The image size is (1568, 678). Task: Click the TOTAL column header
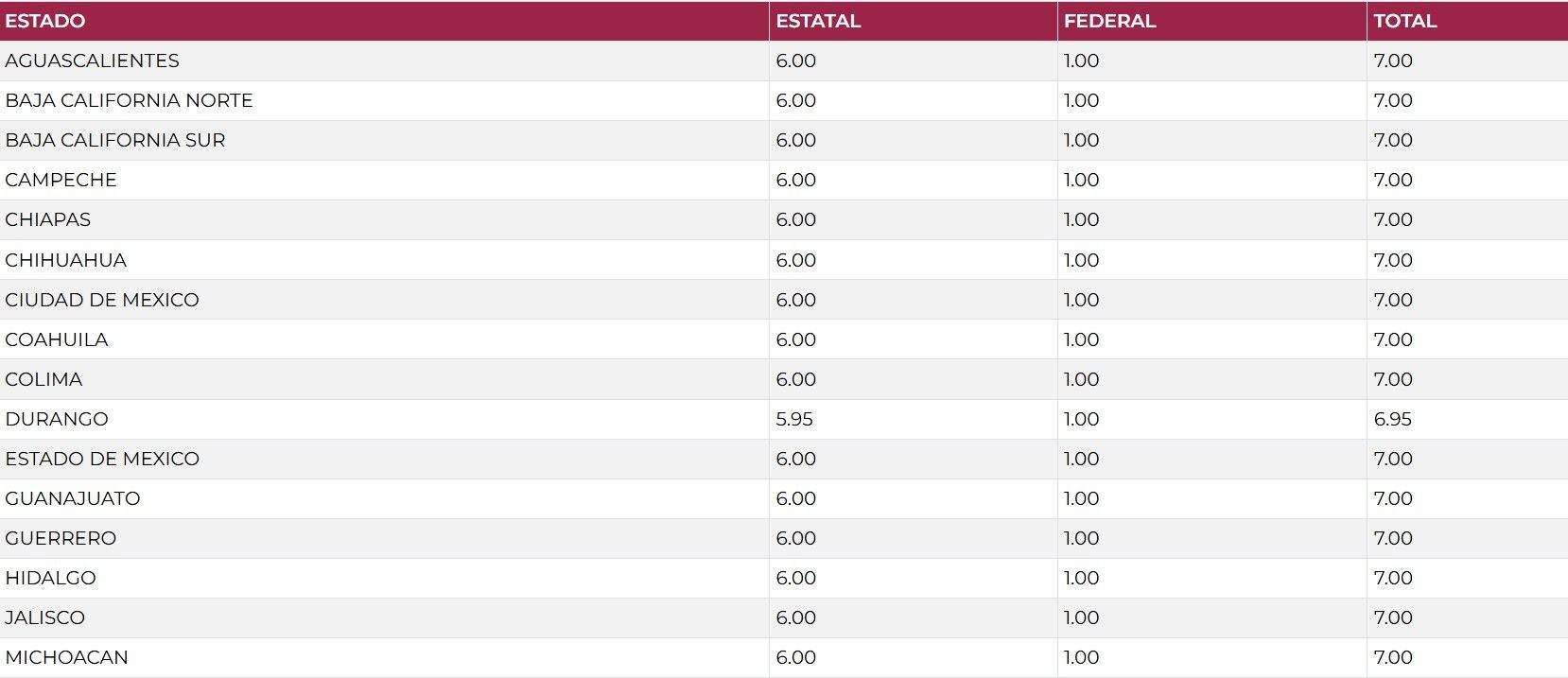(1404, 21)
